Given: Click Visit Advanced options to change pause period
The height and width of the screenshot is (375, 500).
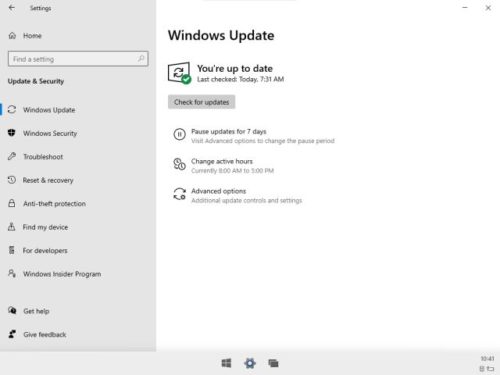Looking at the screenshot, I should (263, 141).
